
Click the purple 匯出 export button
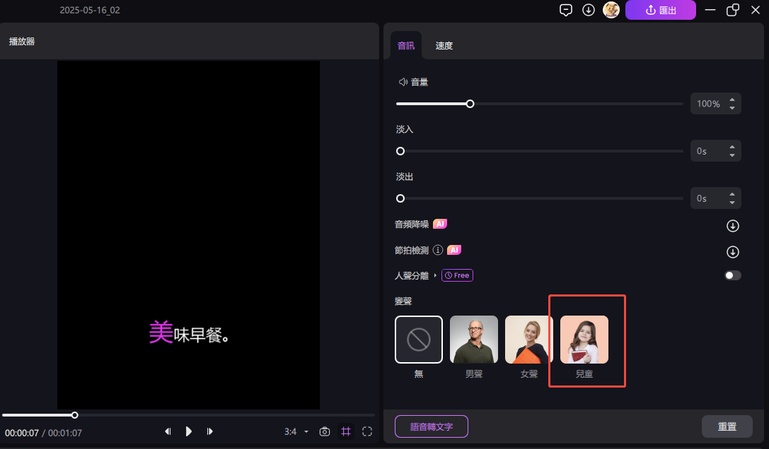660,10
